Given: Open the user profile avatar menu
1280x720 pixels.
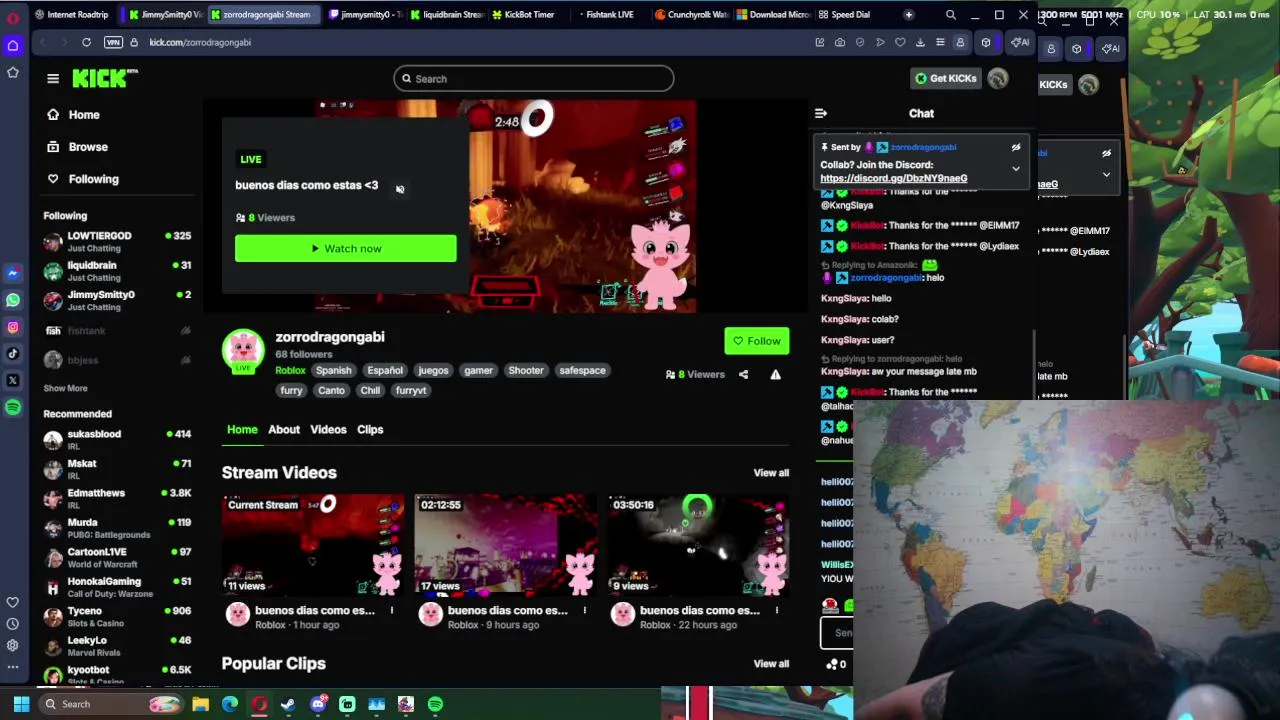Looking at the screenshot, I should 998,79.
